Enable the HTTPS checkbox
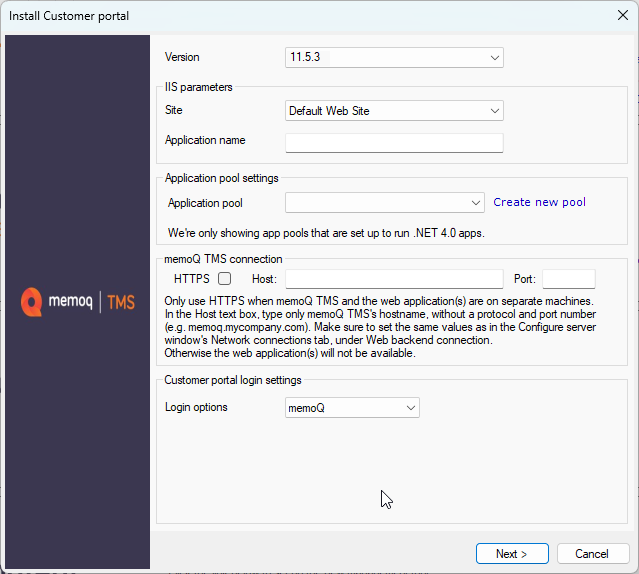 coord(225,279)
